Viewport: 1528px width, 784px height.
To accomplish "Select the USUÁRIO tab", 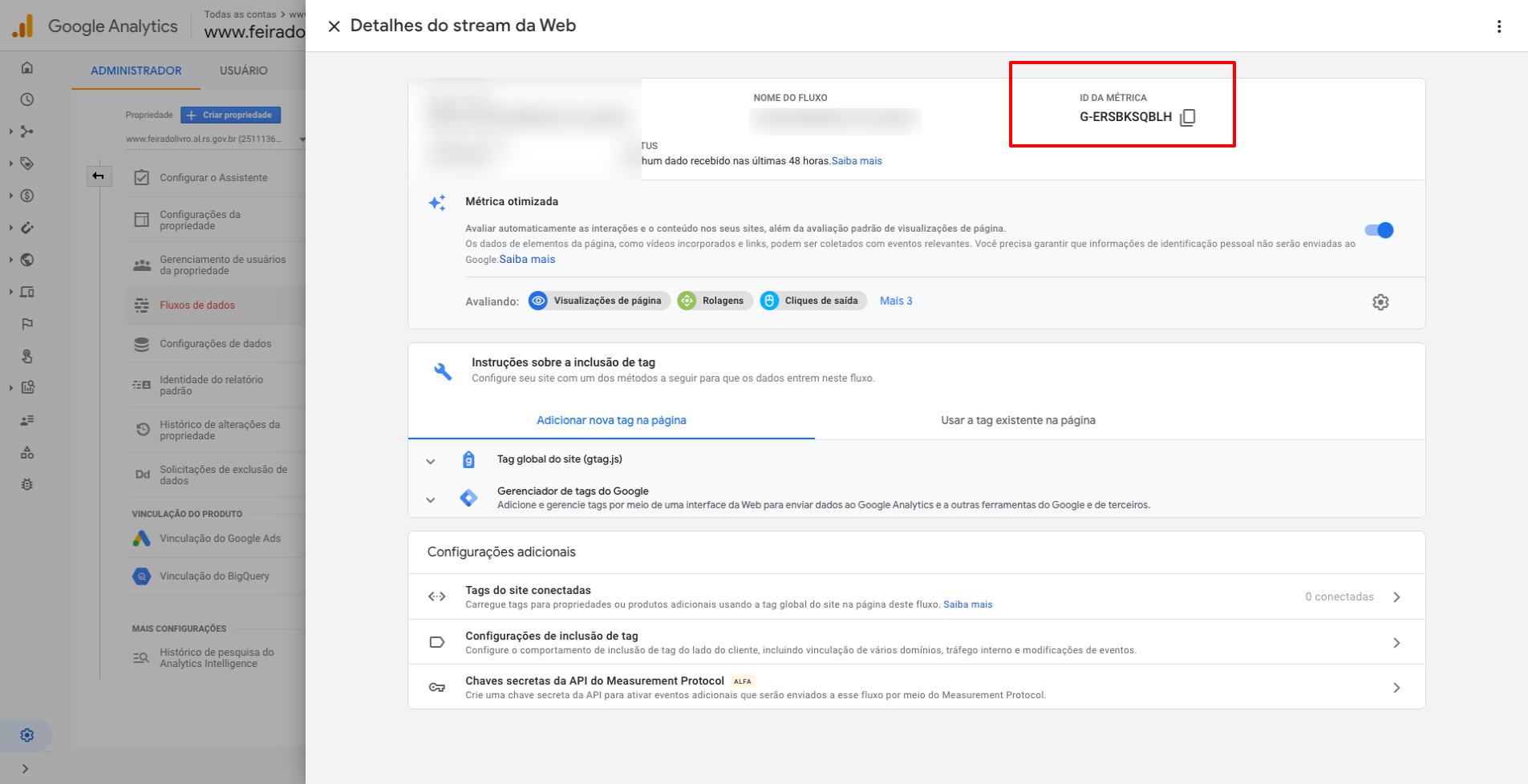I will tap(243, 71).
